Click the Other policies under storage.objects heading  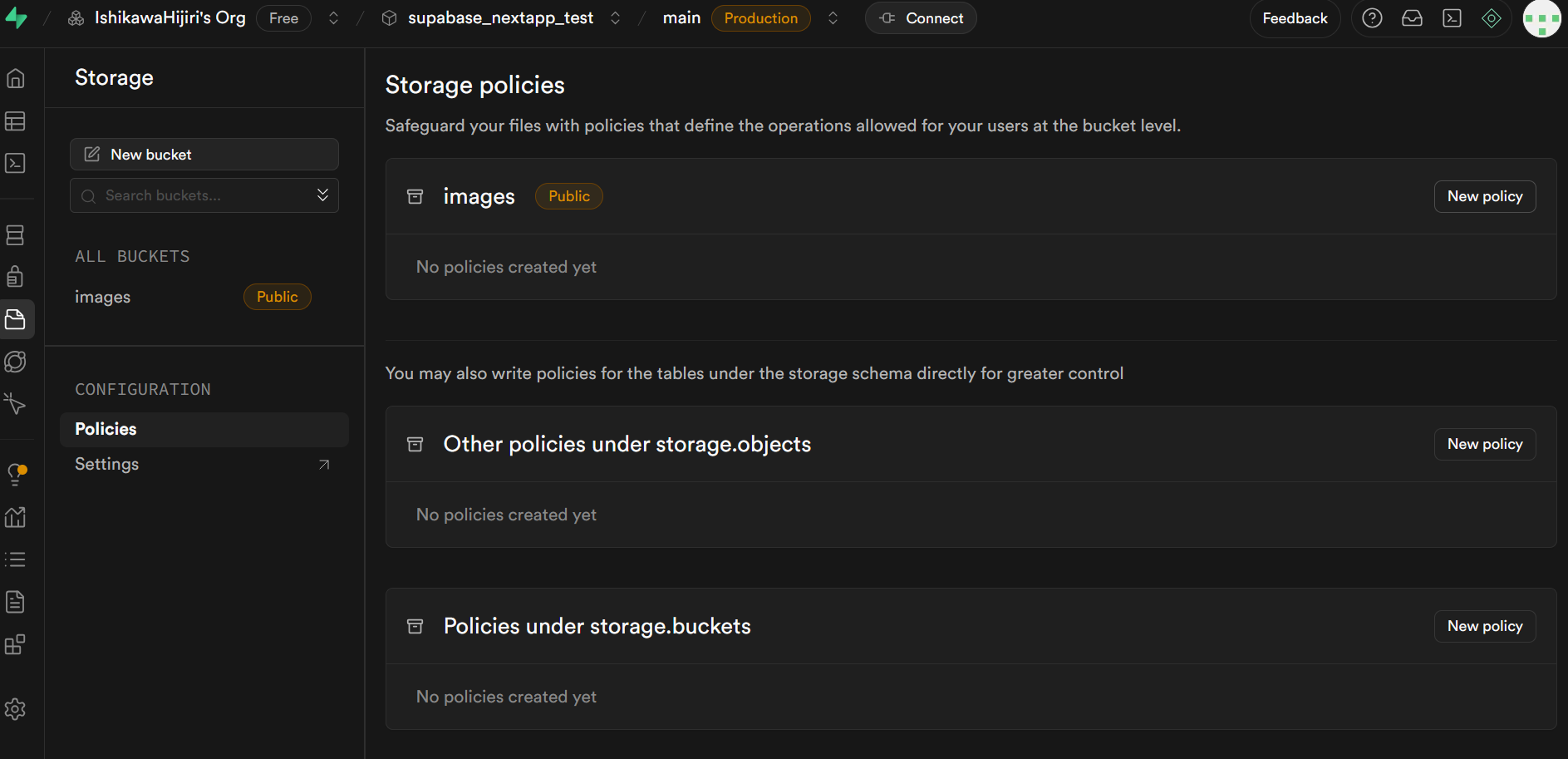tap(627, 444)
